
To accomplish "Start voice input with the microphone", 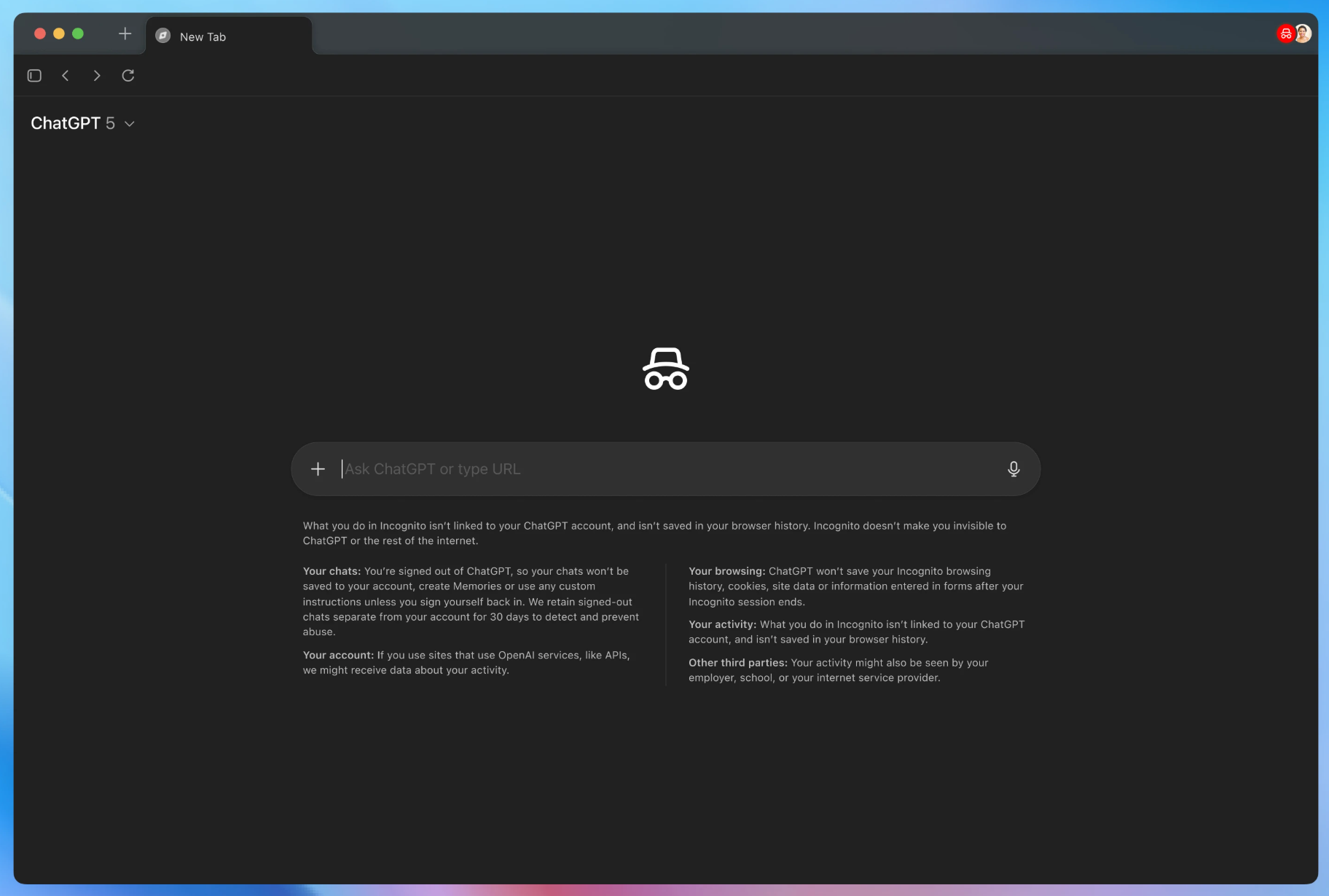I will pos(1013,469).
